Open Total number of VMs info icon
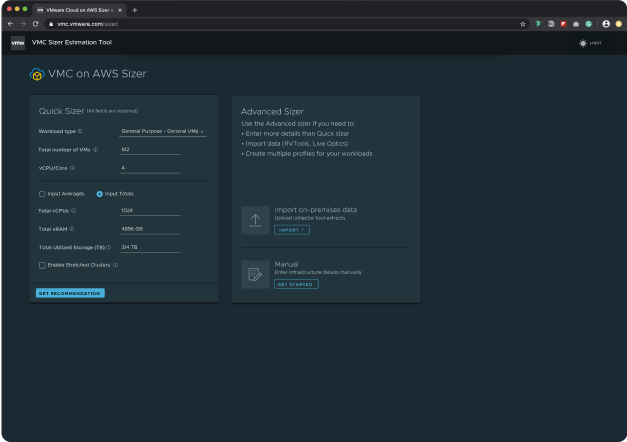The height and width of the screenshot is (442, 627). coord(96,150)
